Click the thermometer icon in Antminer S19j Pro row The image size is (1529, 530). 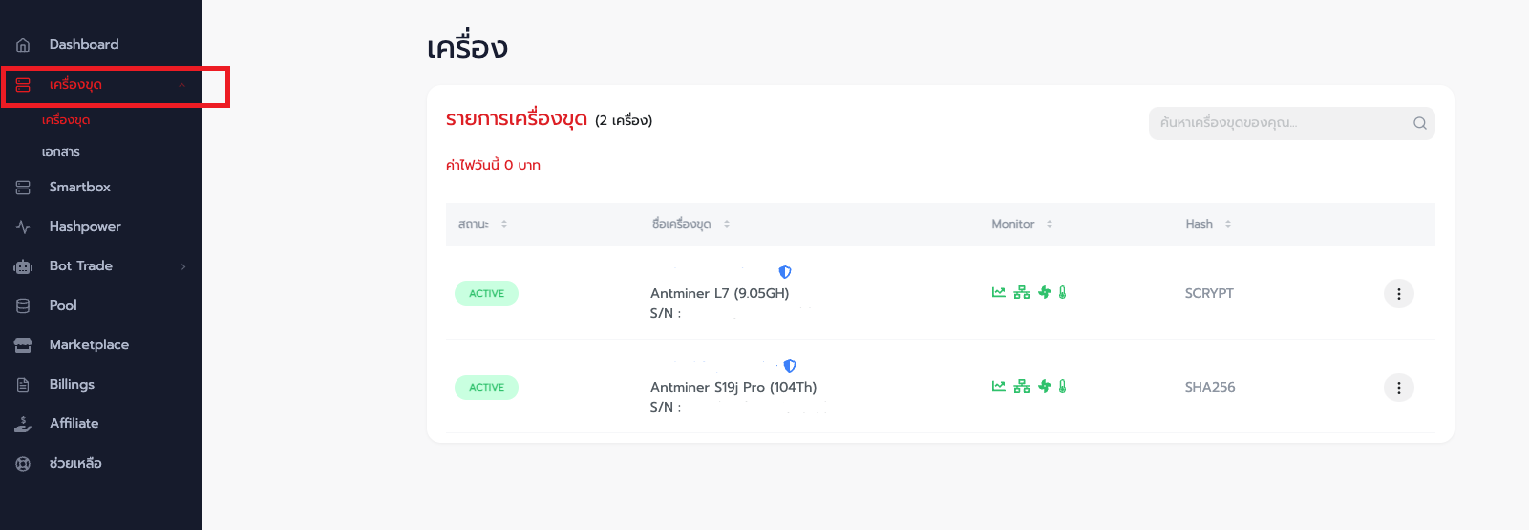point(1062,386)
